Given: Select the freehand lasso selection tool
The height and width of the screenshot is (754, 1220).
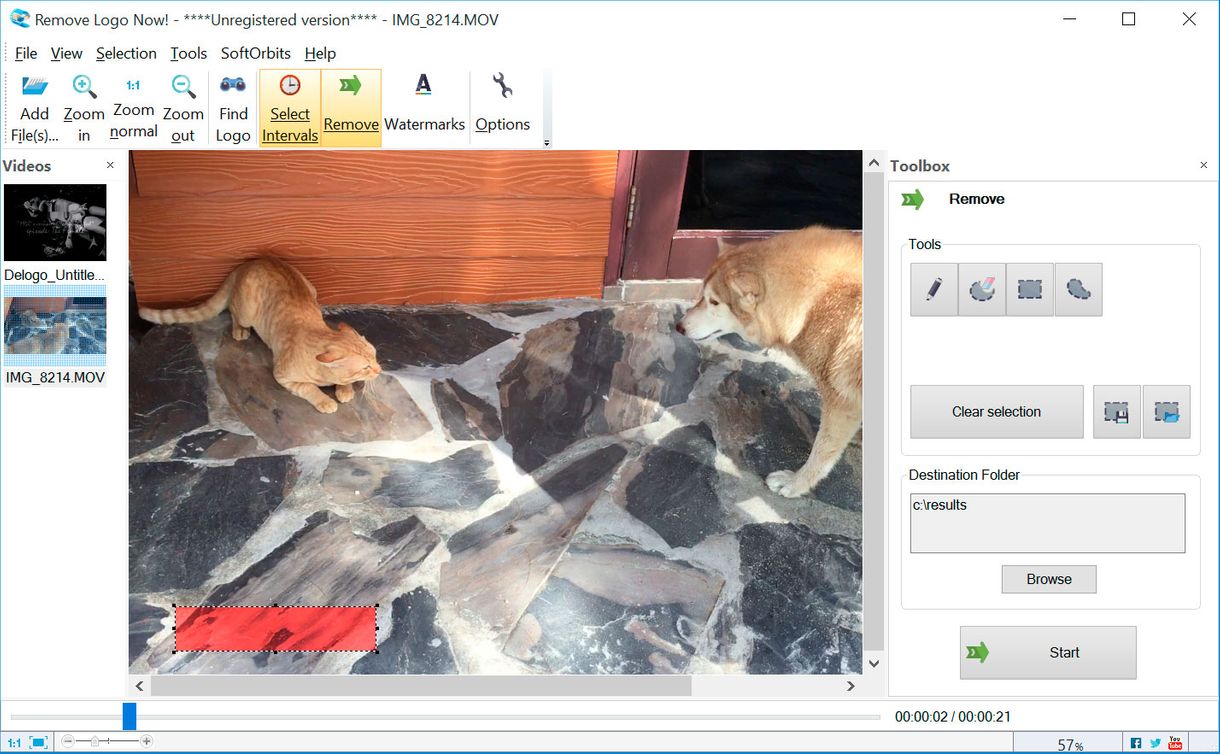Looking at the screenshot, I should [x=1078, y=289].
